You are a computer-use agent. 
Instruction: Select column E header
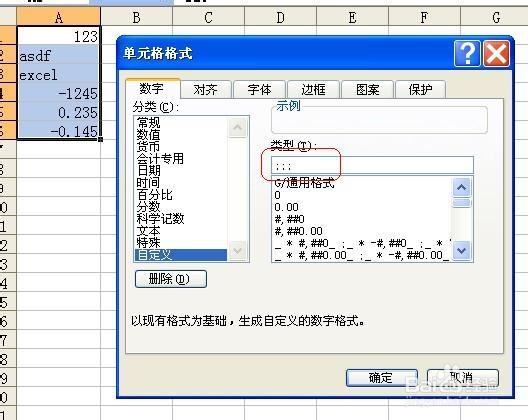pos(353,17)
